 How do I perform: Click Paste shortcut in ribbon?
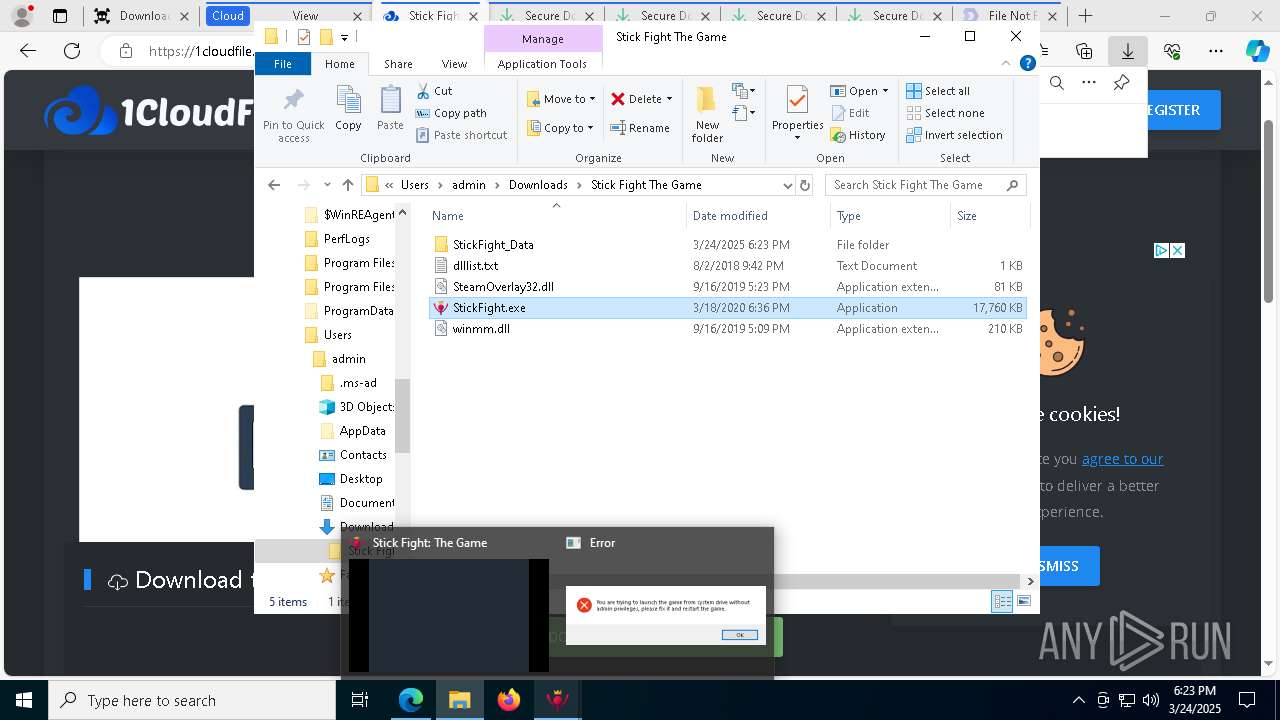click(461, 135)
